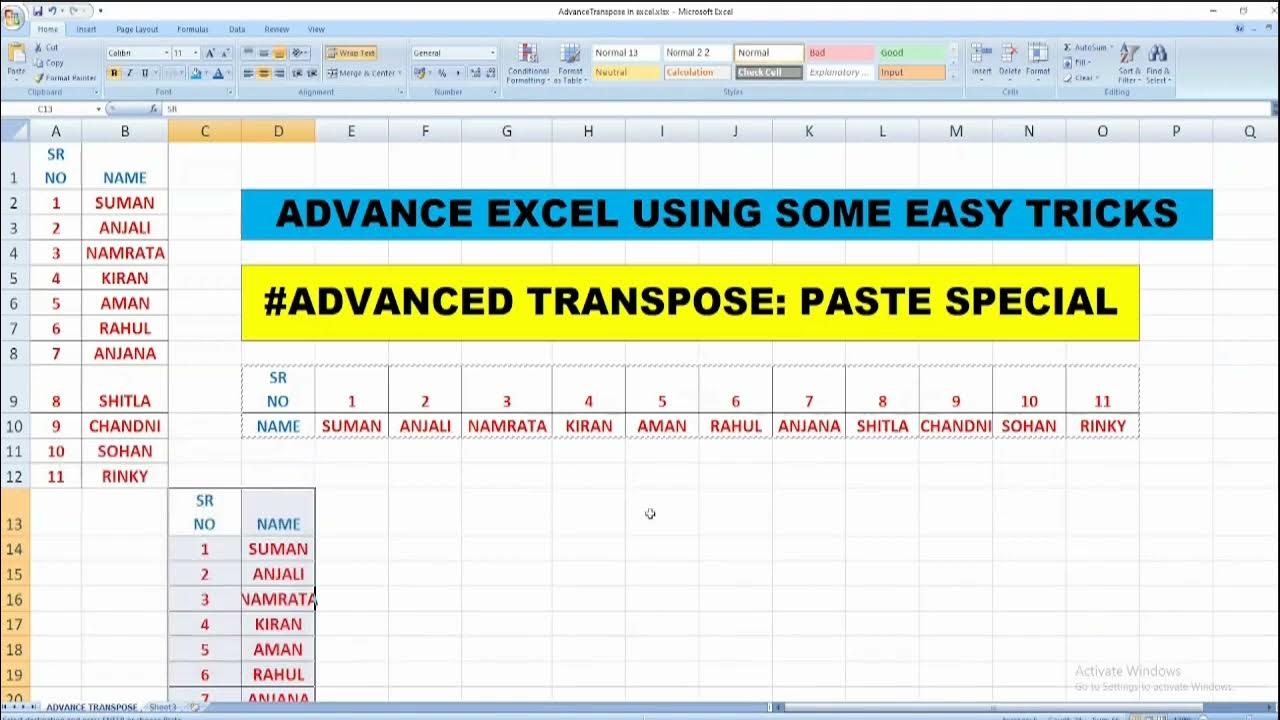Click the Fill Color bucket icon
The image size is (1280, 720).
[x=195, y=73]
